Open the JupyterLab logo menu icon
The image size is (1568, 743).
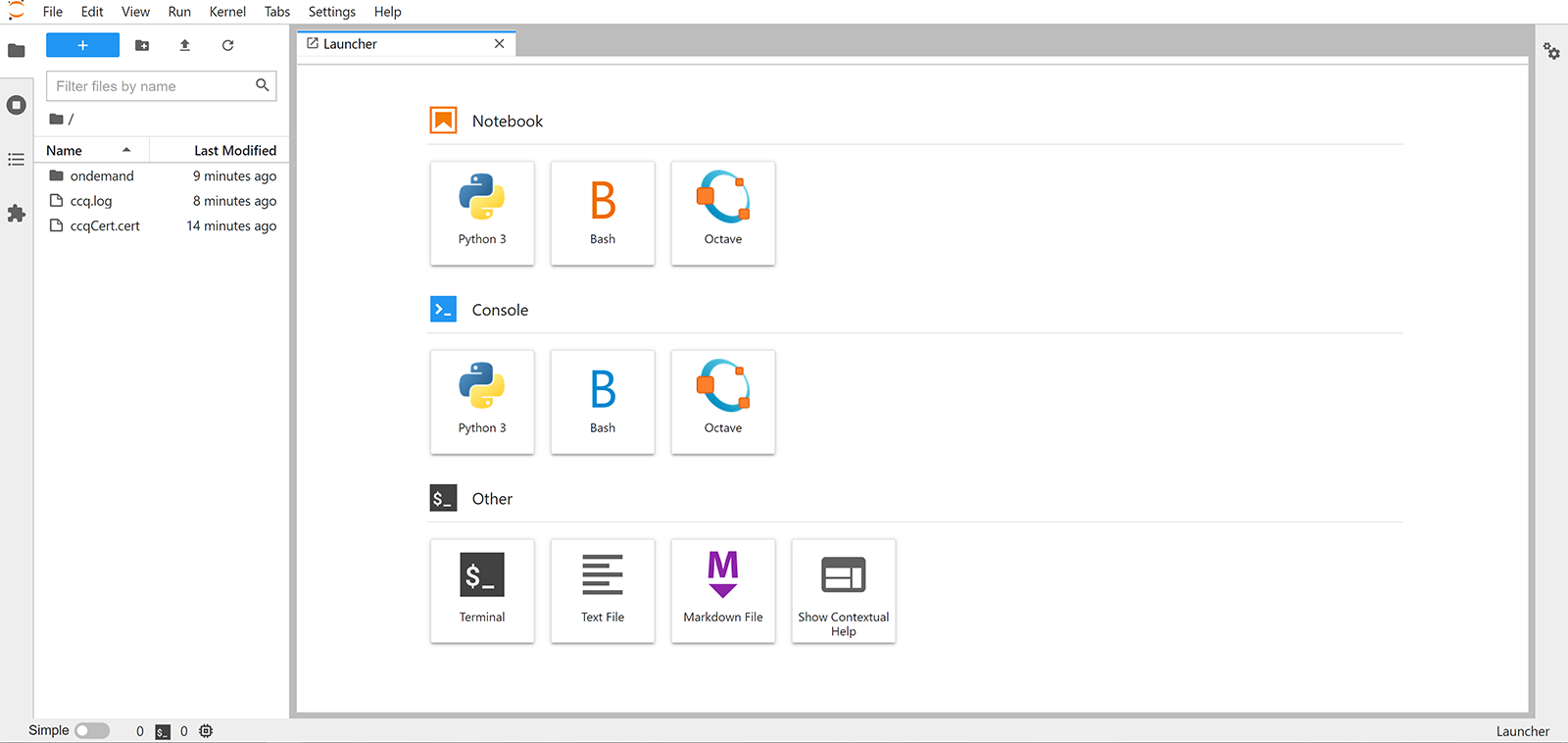(x=16, y=11)
